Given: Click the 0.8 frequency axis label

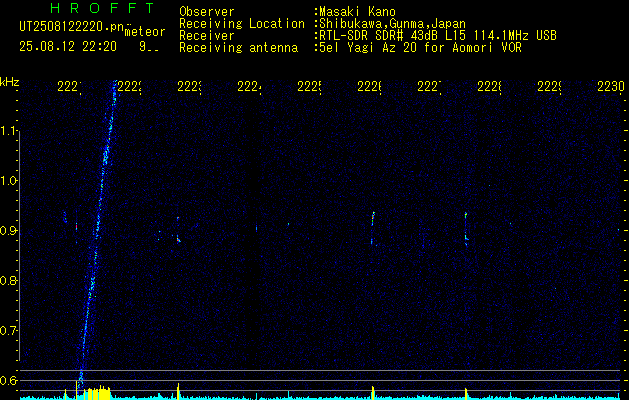Looking at the screenshot, I should click(8, 280).
